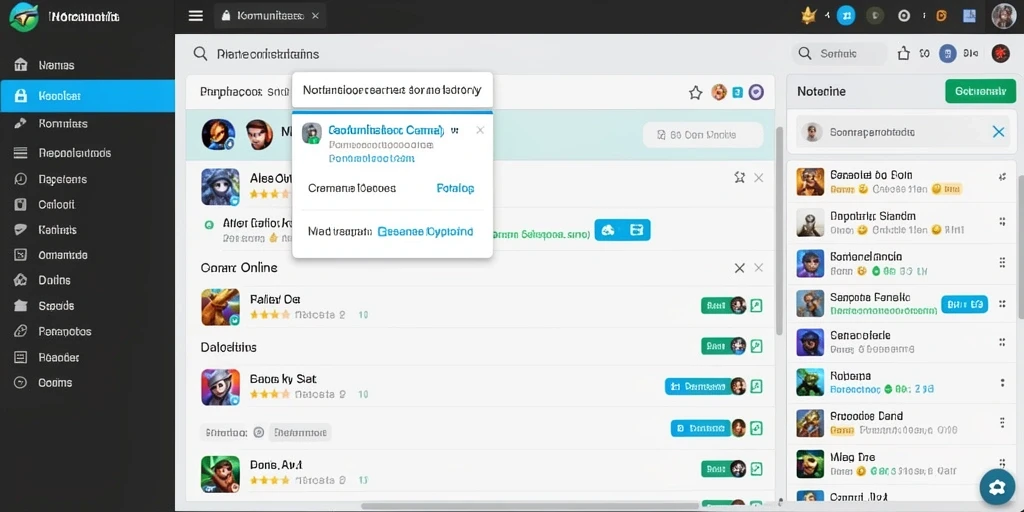Screen dimensions: 1024x512
Task: Switch to the Komunitaece tab
Action: coord(270,16)
